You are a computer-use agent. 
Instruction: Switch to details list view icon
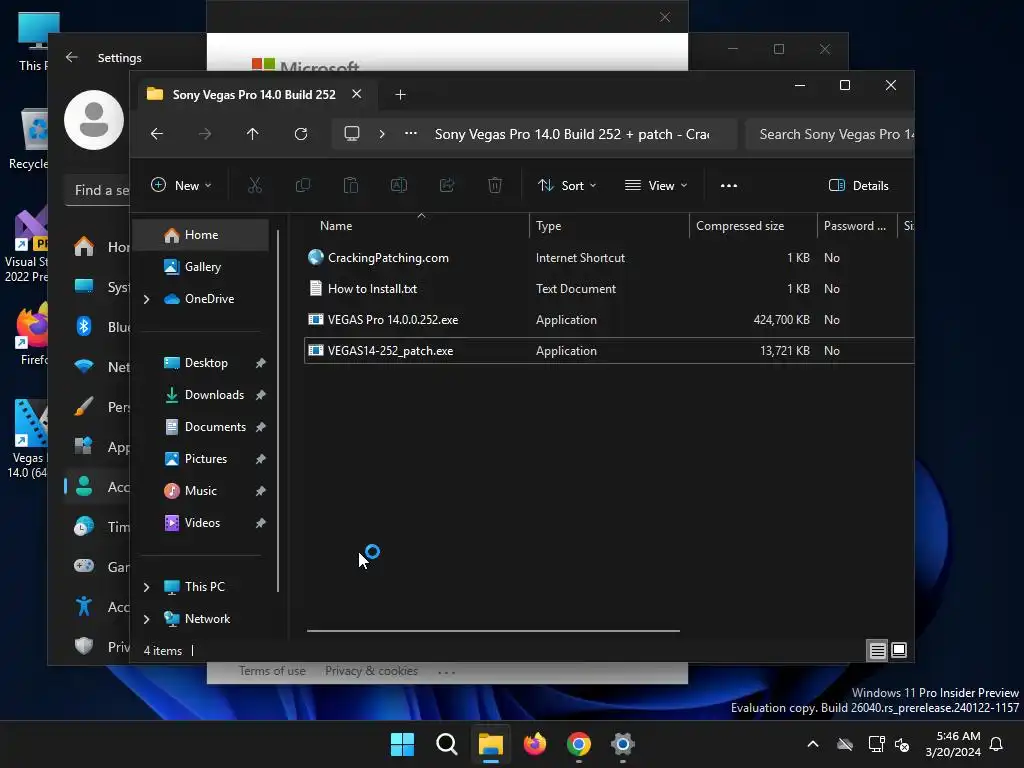pyautogui.click(x=877, y=650)
